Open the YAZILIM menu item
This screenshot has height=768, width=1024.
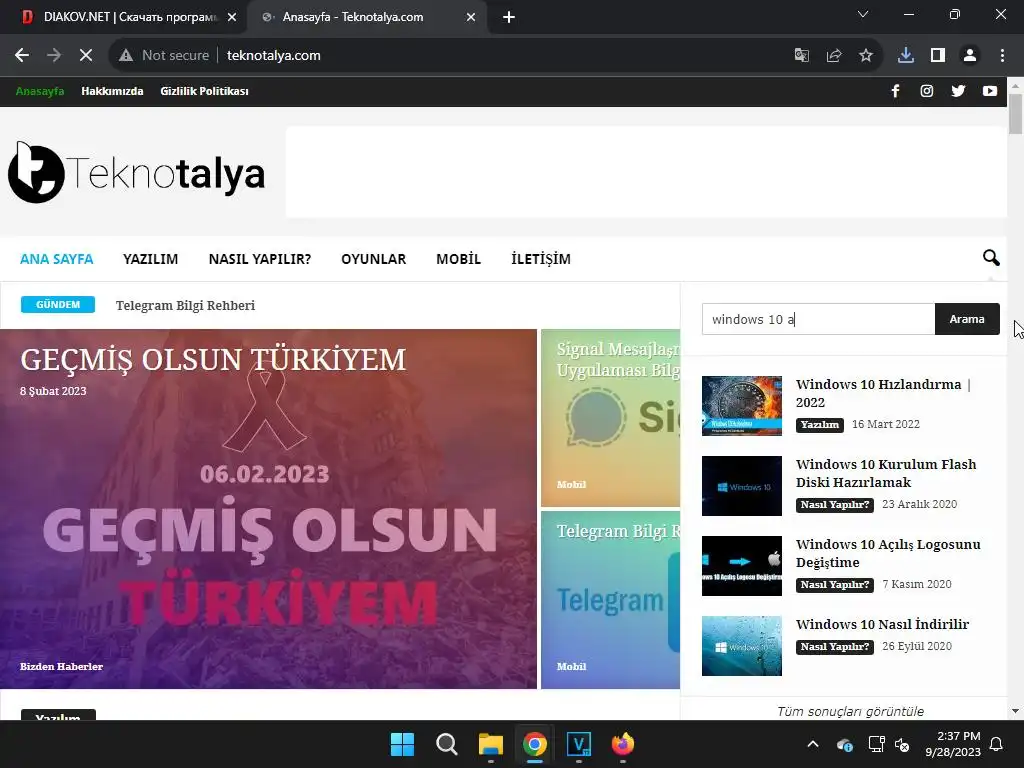[x=151, y=259]
